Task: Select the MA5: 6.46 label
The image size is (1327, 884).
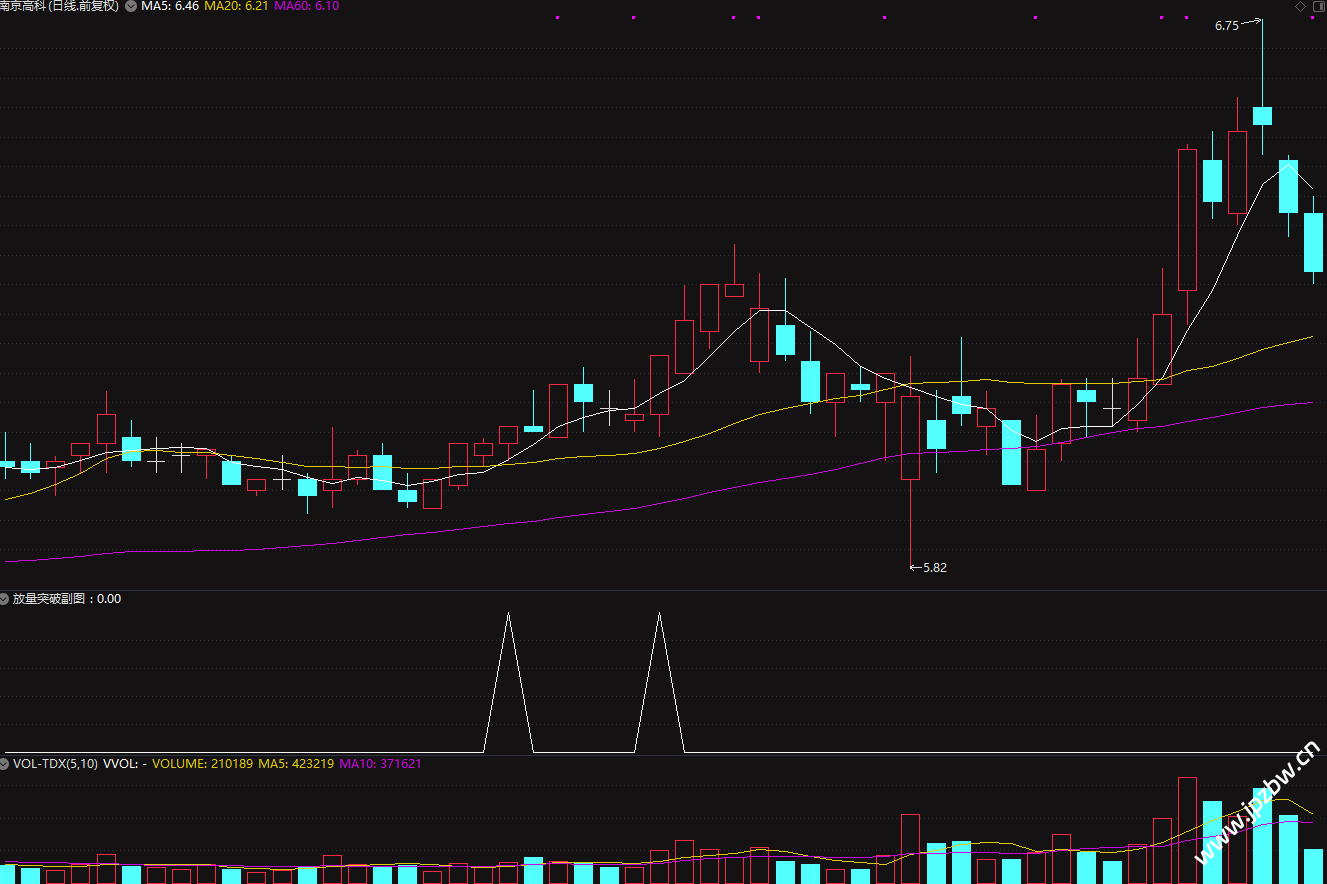Action: (170, 6)
